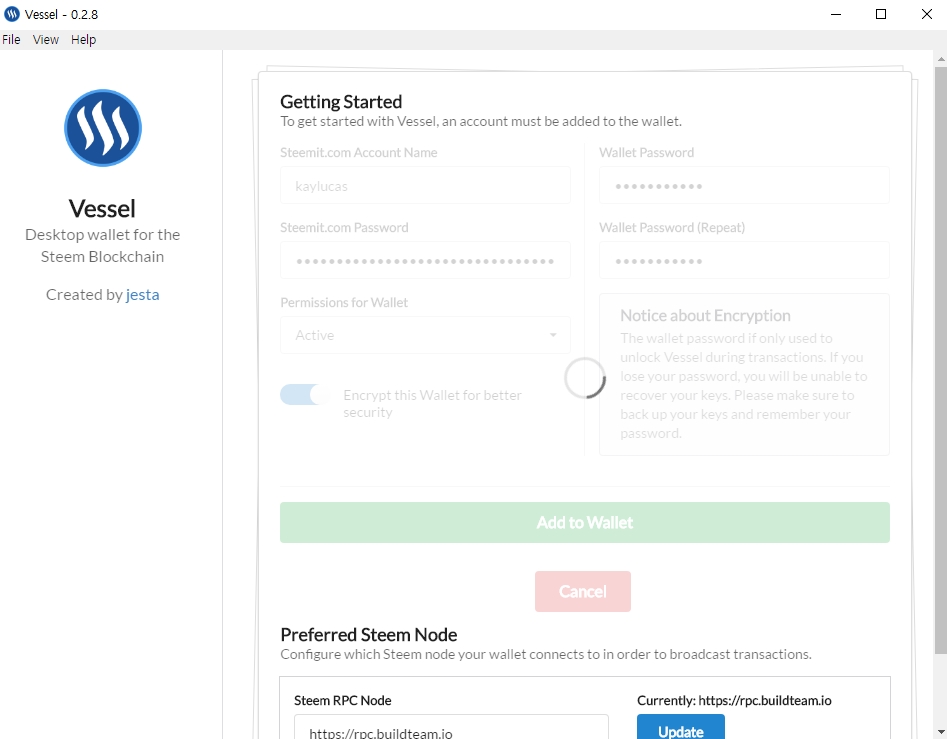Click the loading spinner indicator
The image size is (947, 739).
(585, 378)
